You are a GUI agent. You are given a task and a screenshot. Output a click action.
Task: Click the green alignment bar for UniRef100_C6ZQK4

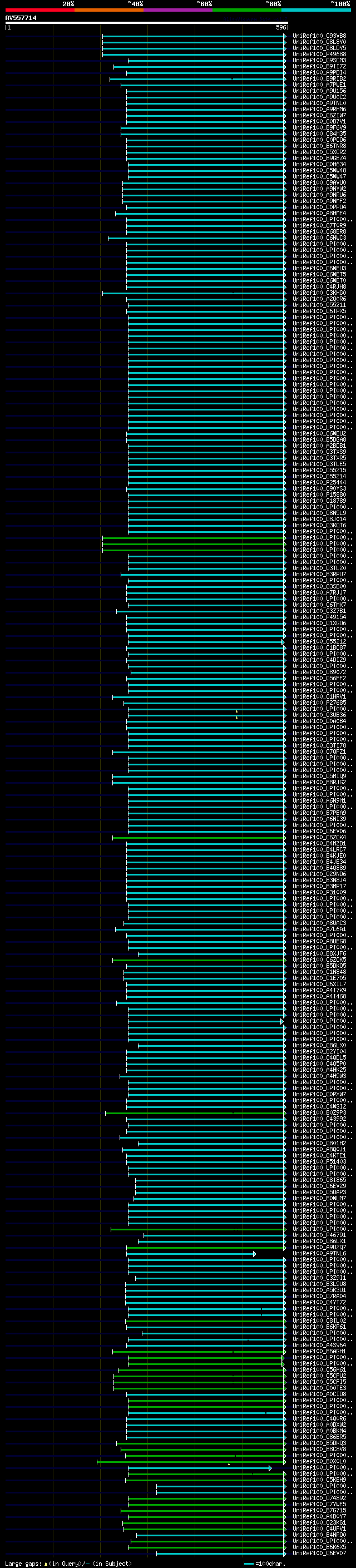click(x=199, y=838)
